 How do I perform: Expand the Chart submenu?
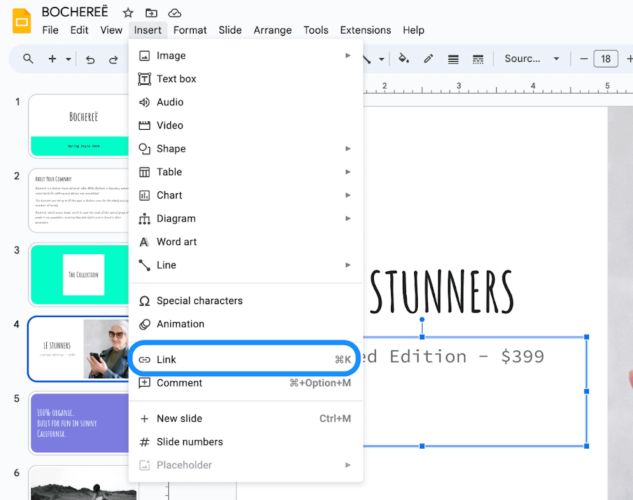click(x=245, y=195)
